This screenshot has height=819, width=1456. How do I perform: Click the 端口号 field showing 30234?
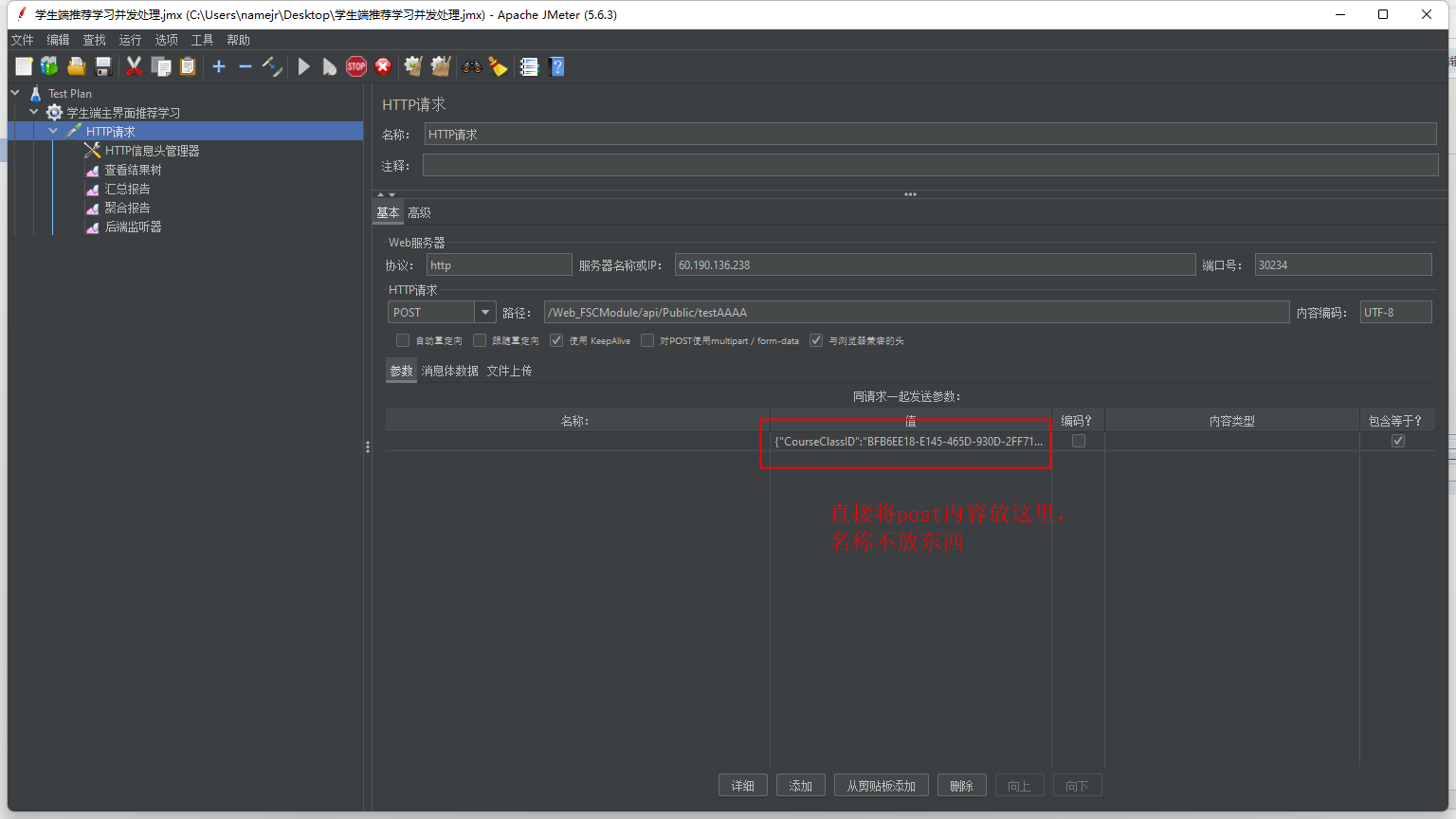coord(1343,265)
